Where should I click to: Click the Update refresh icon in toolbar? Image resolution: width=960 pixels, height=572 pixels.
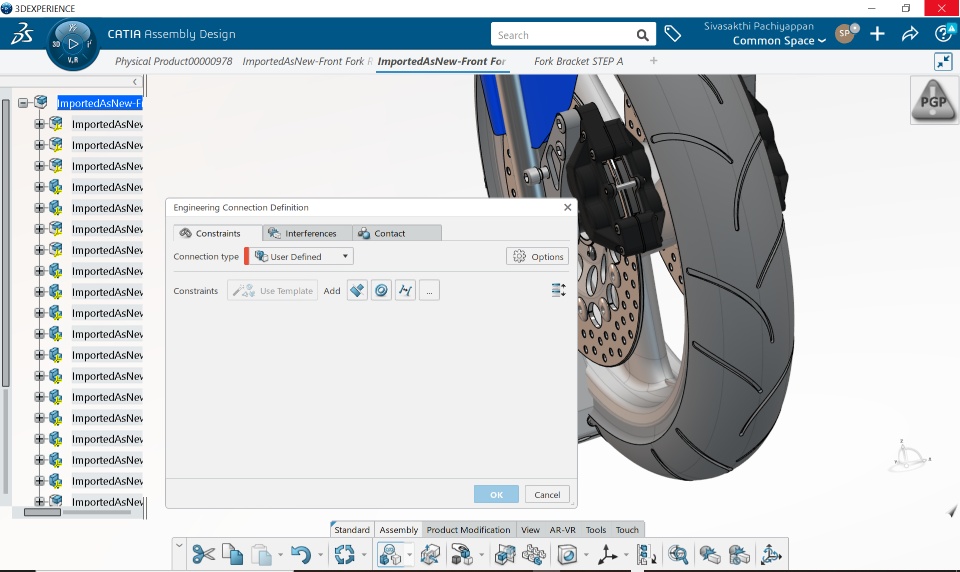click(x=344, y=554)
